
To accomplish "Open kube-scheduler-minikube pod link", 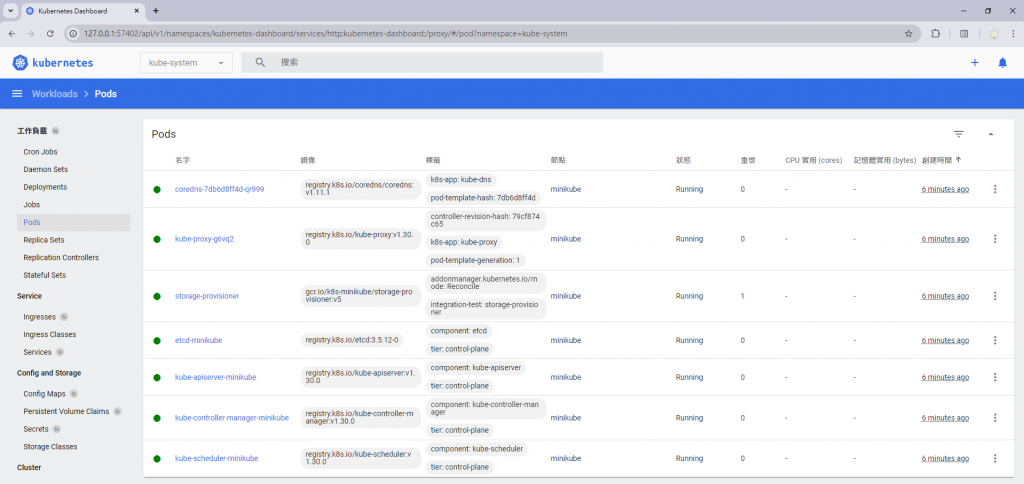I will 217,459.
